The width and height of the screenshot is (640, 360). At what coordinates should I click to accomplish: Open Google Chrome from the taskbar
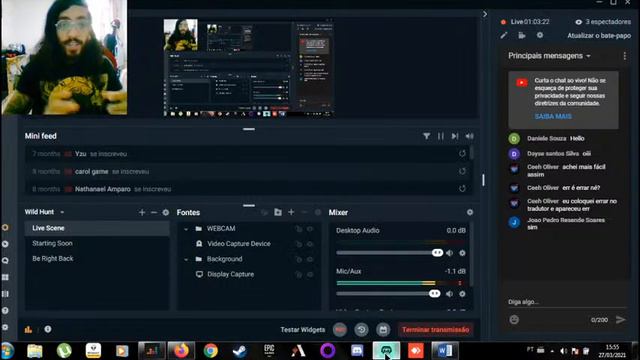pos(211,351)
